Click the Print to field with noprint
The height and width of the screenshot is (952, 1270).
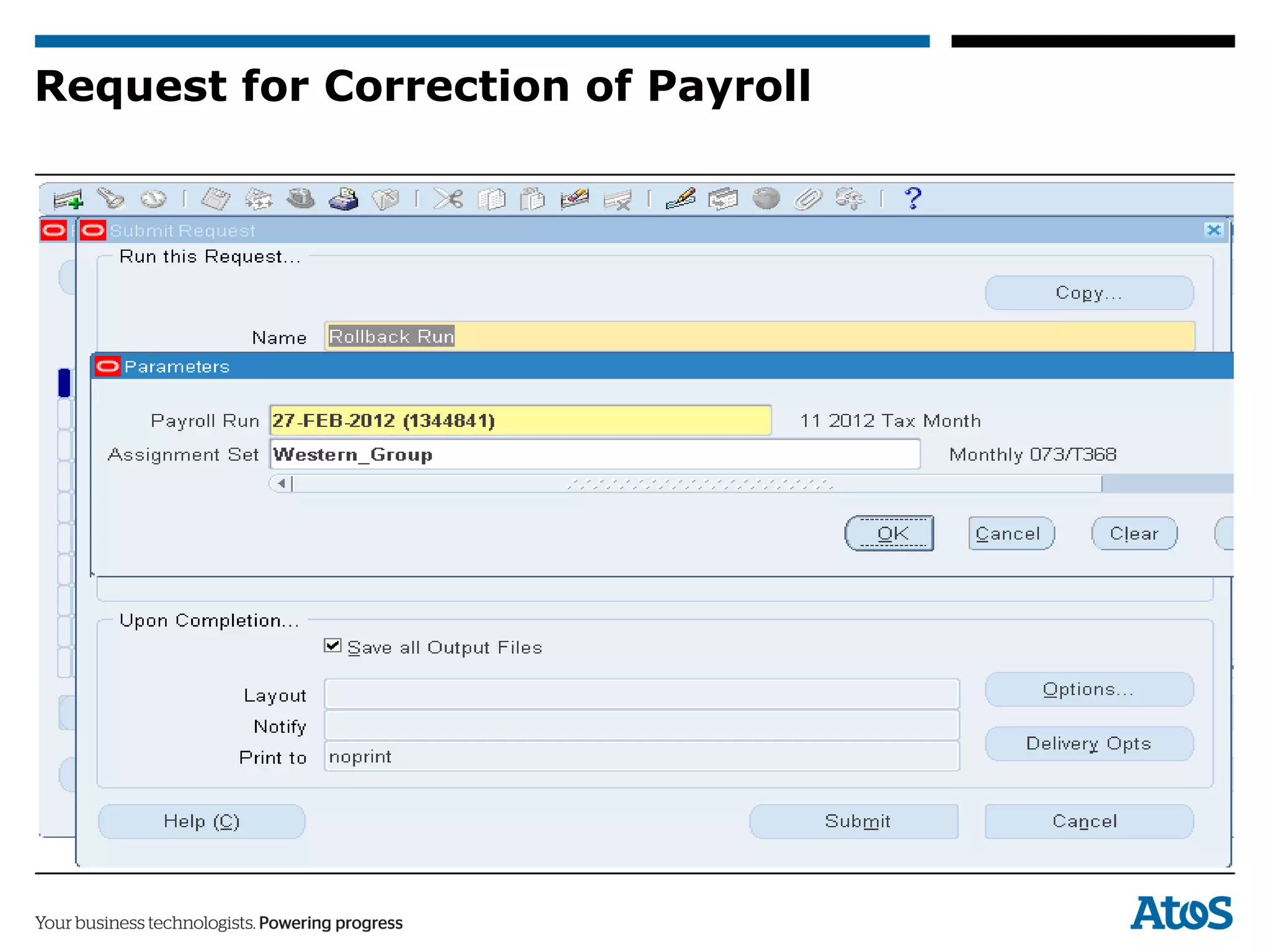click(x=642, y=756)
